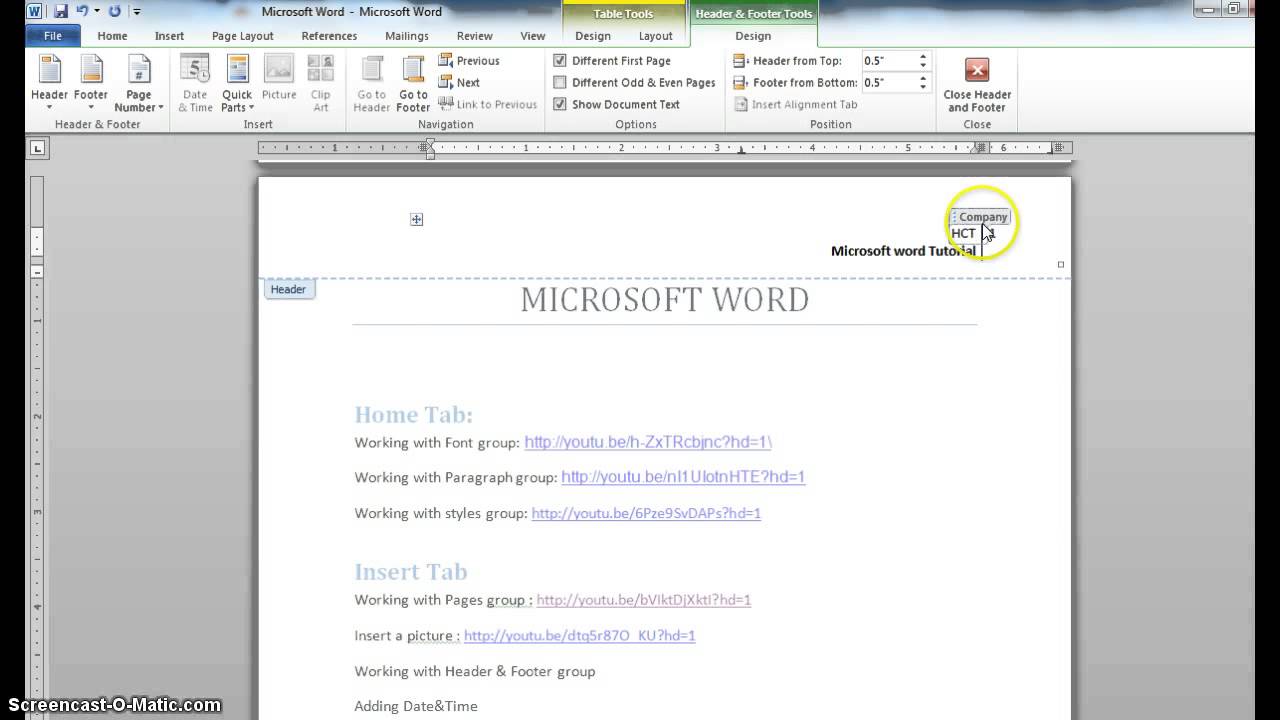Open the Footer dropdown gallery
This screenshot has height=720, width=1280.
click(90, 84)
